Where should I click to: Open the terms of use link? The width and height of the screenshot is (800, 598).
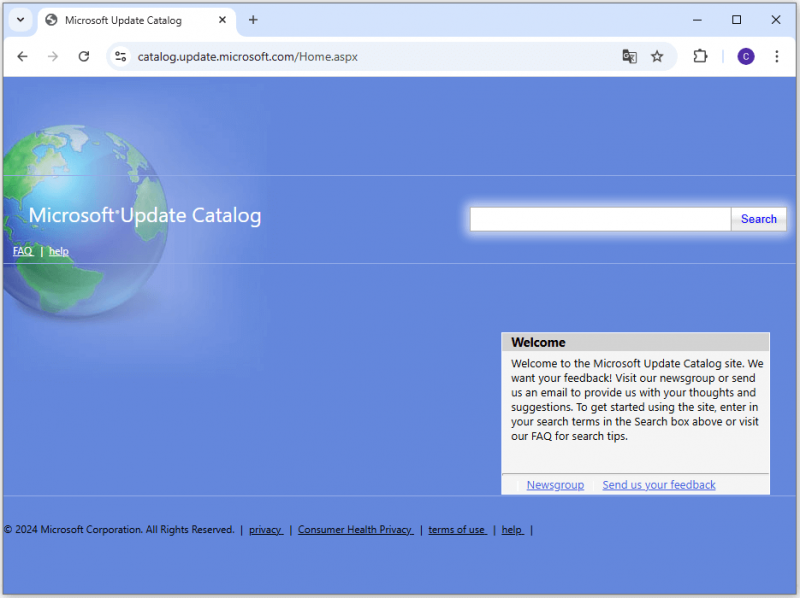(x=457, y=530)
